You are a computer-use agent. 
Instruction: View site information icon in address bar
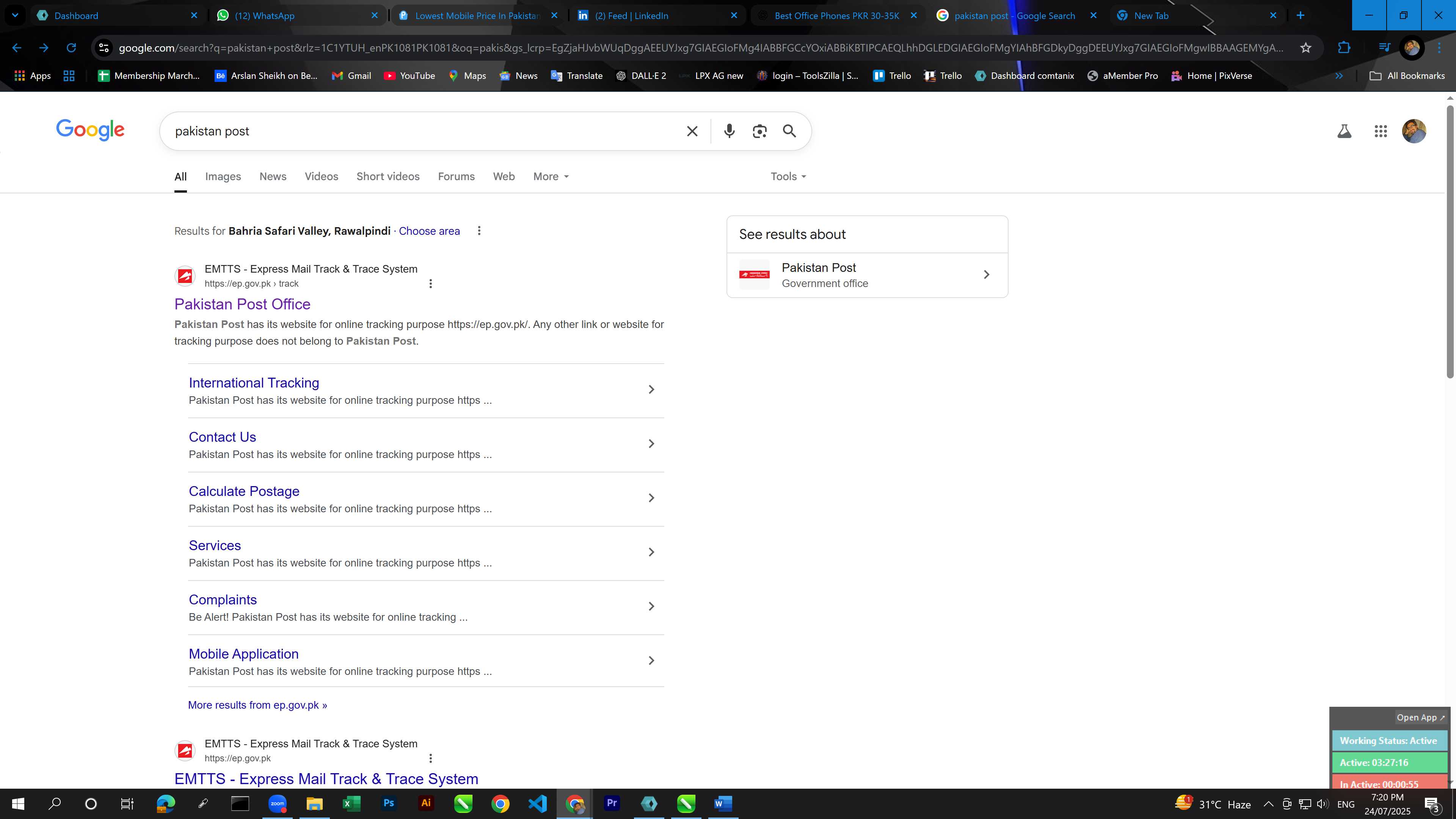(x=104, y=47)
